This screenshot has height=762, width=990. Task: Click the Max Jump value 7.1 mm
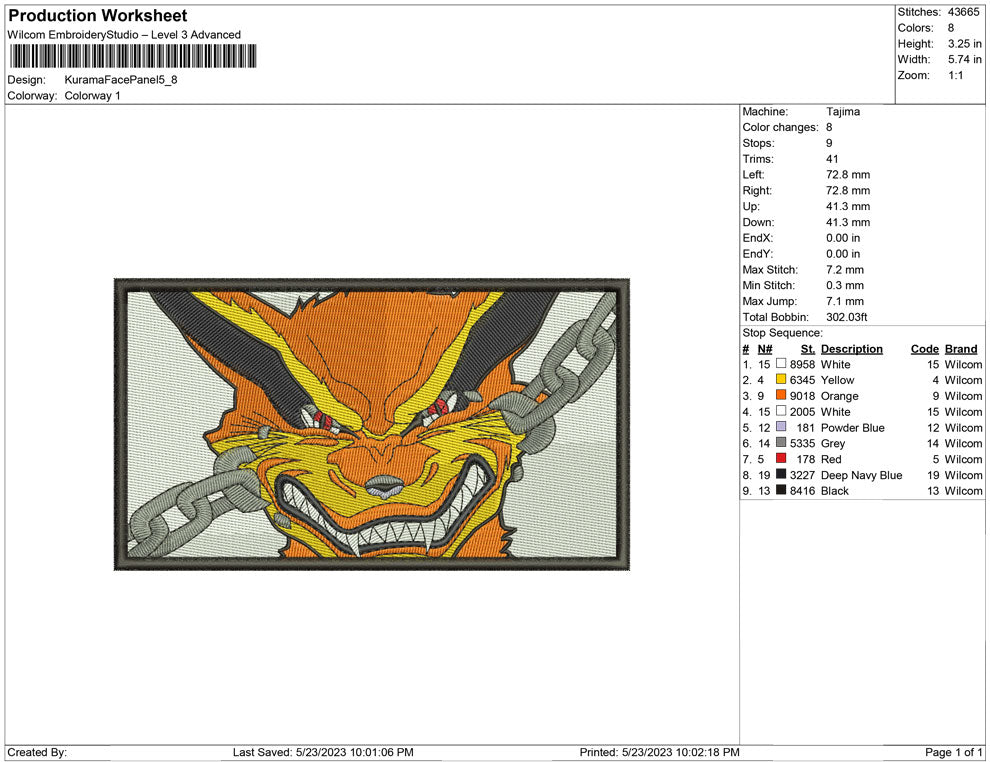click(x=845, y=301)
